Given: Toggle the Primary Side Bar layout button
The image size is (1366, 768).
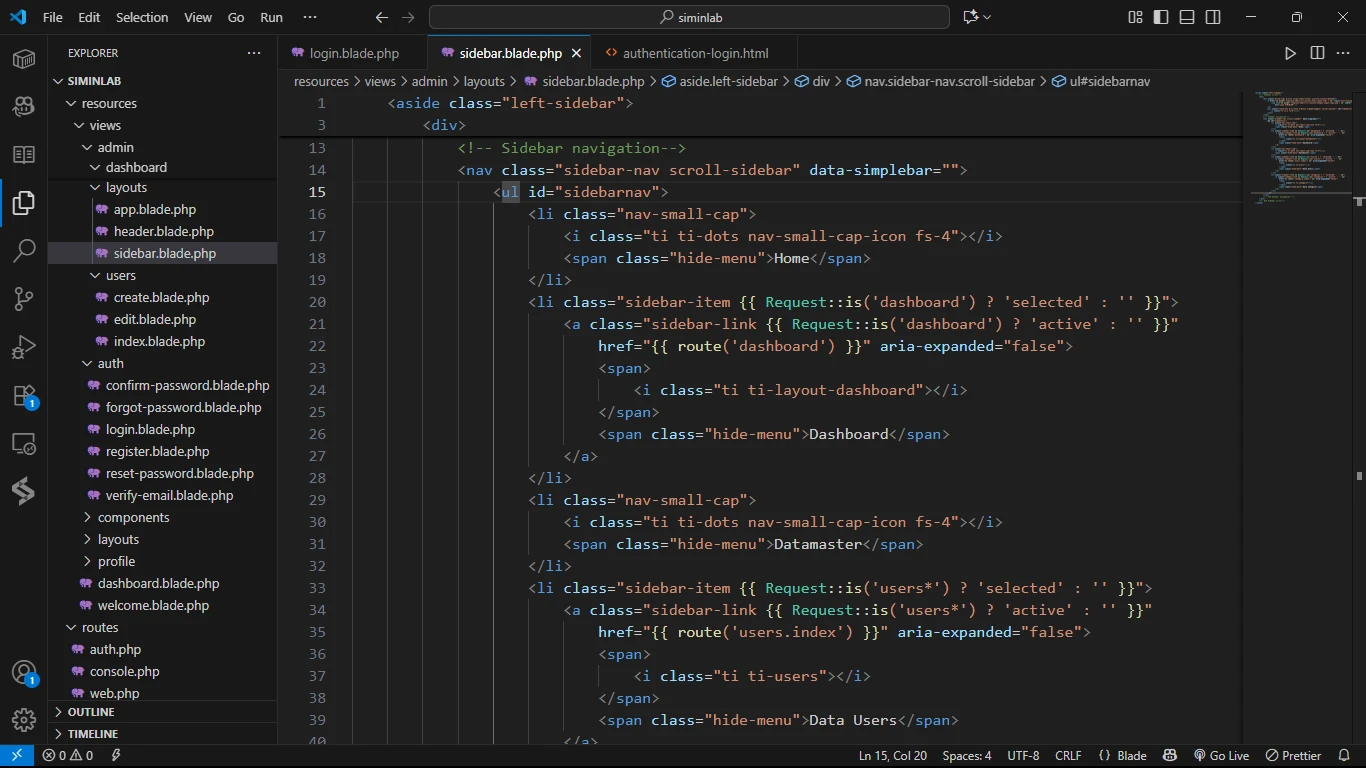Looking at the screenshot, I should (1161, 17).
